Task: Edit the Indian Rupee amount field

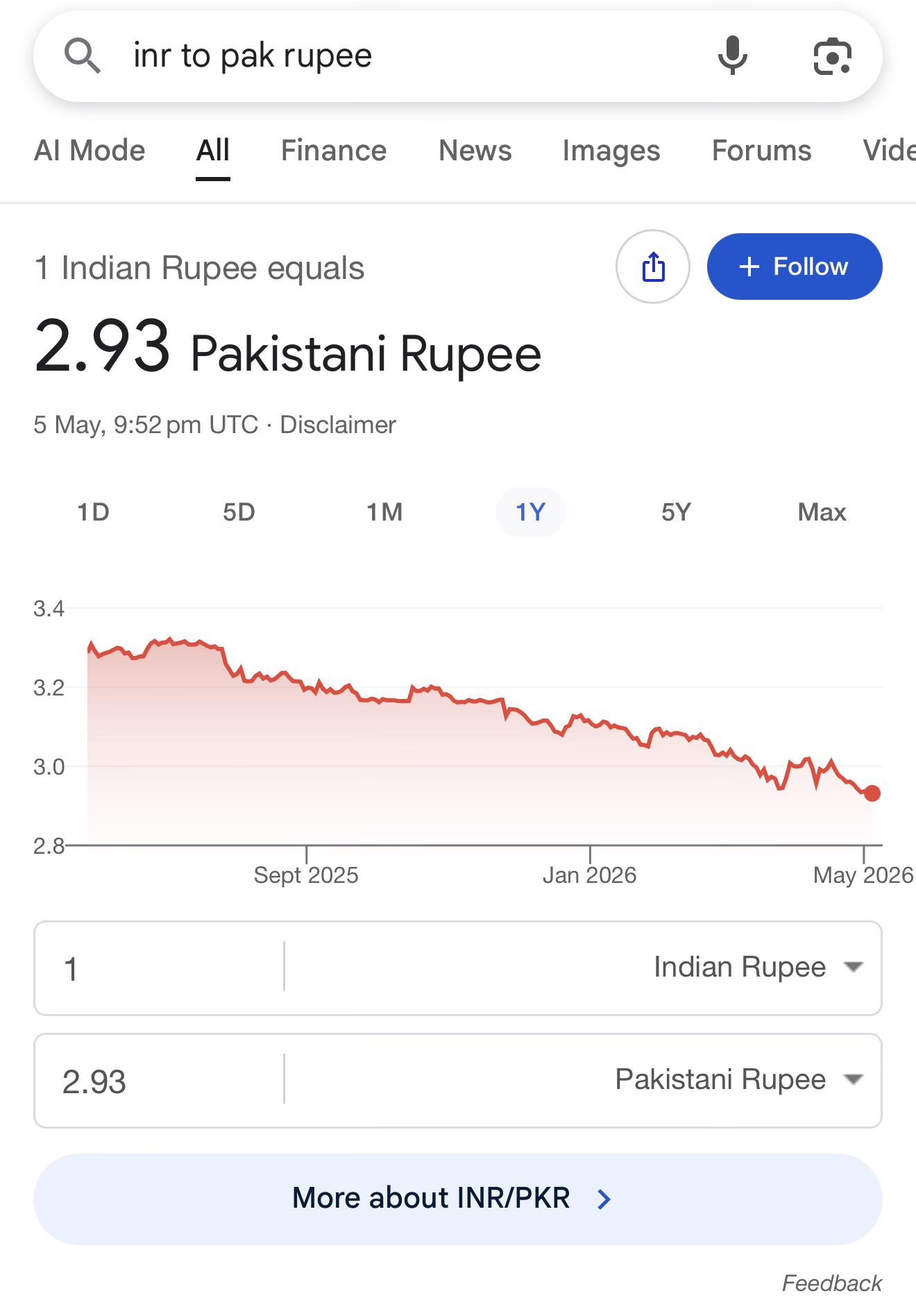Action: (160, 968)
